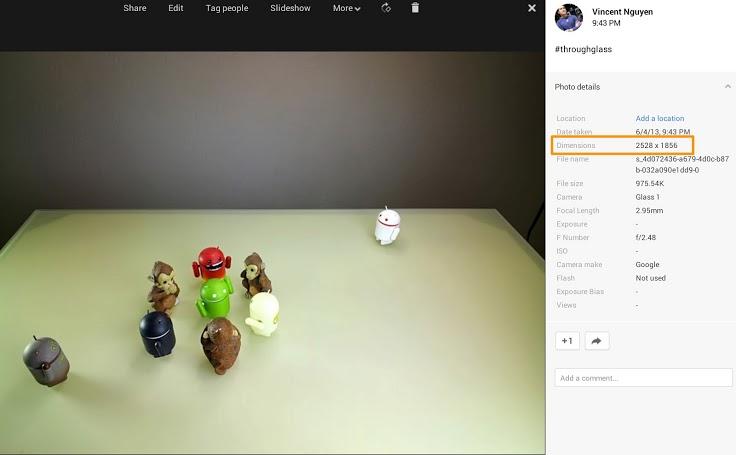
Task: Open the Edit option
Action: point(176,8)
